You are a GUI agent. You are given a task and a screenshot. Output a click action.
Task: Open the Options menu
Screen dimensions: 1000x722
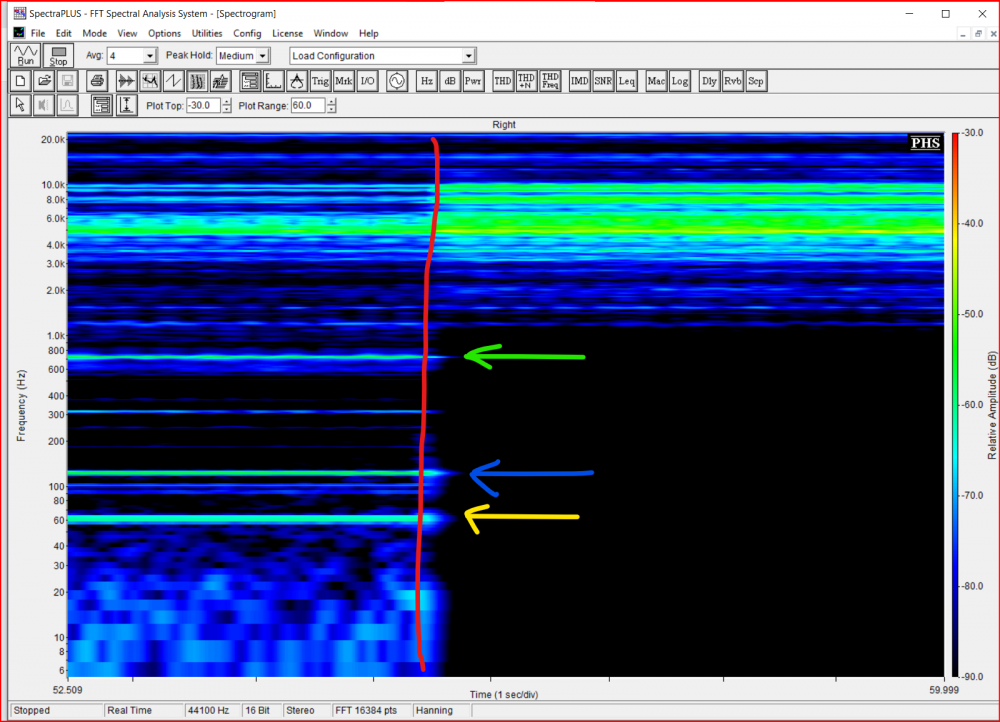164,33
